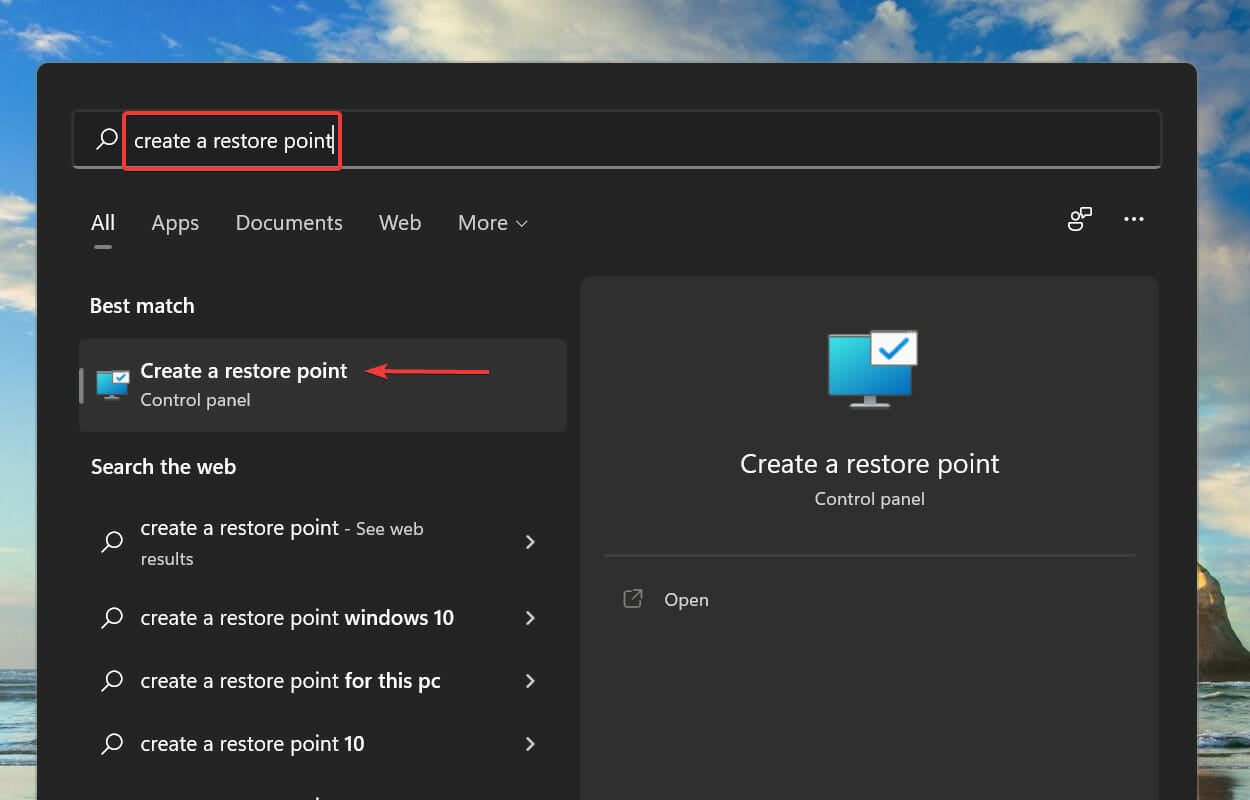
Task: Expand chevron for 'create a restore point - See web results'
Action: pos(530,542)
